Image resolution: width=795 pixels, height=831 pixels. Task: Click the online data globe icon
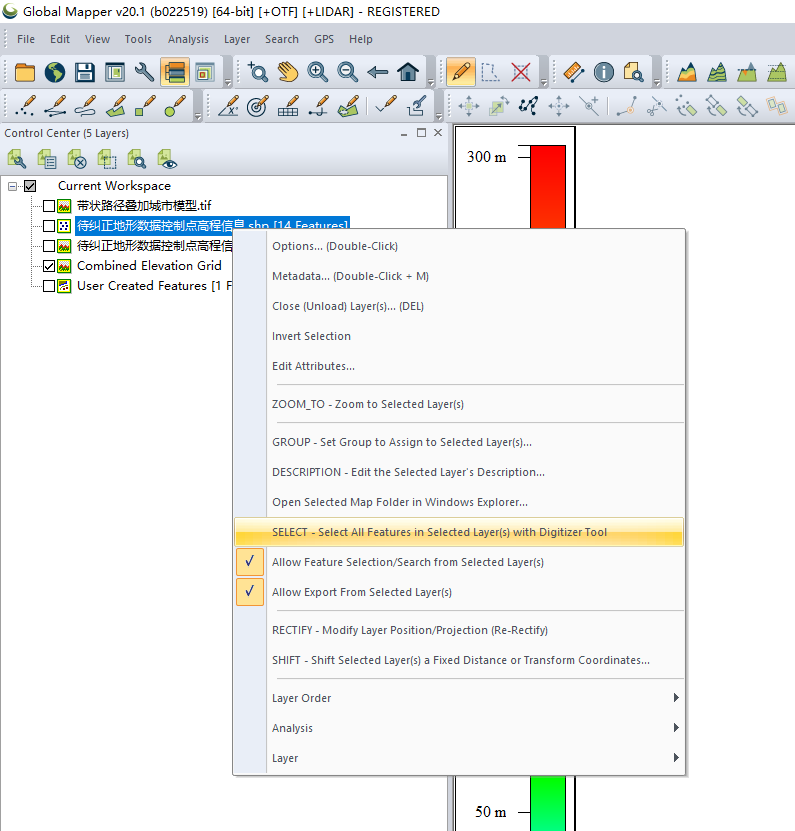(x=55, y=72)
